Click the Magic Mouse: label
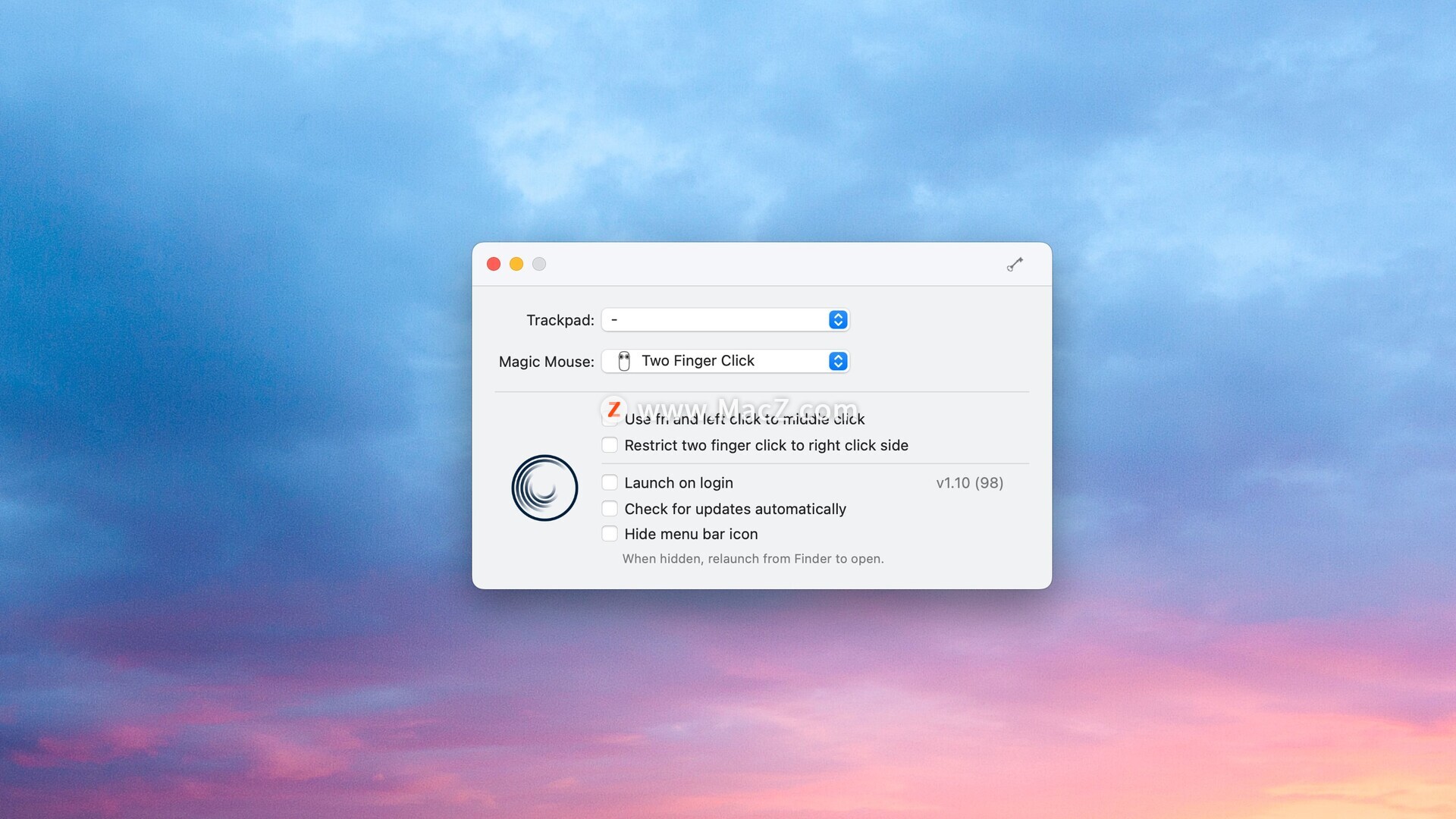 546,362
